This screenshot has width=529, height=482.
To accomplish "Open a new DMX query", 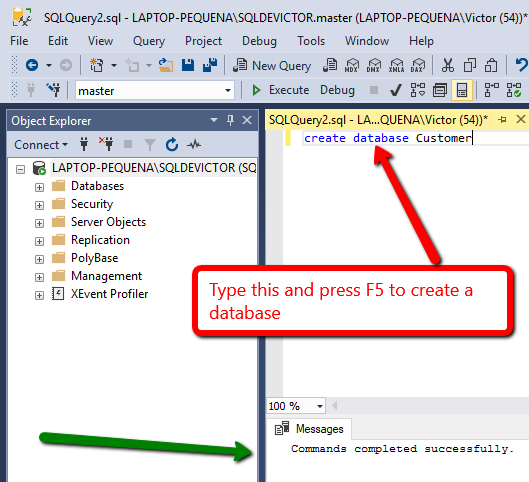I will (374, 65).
